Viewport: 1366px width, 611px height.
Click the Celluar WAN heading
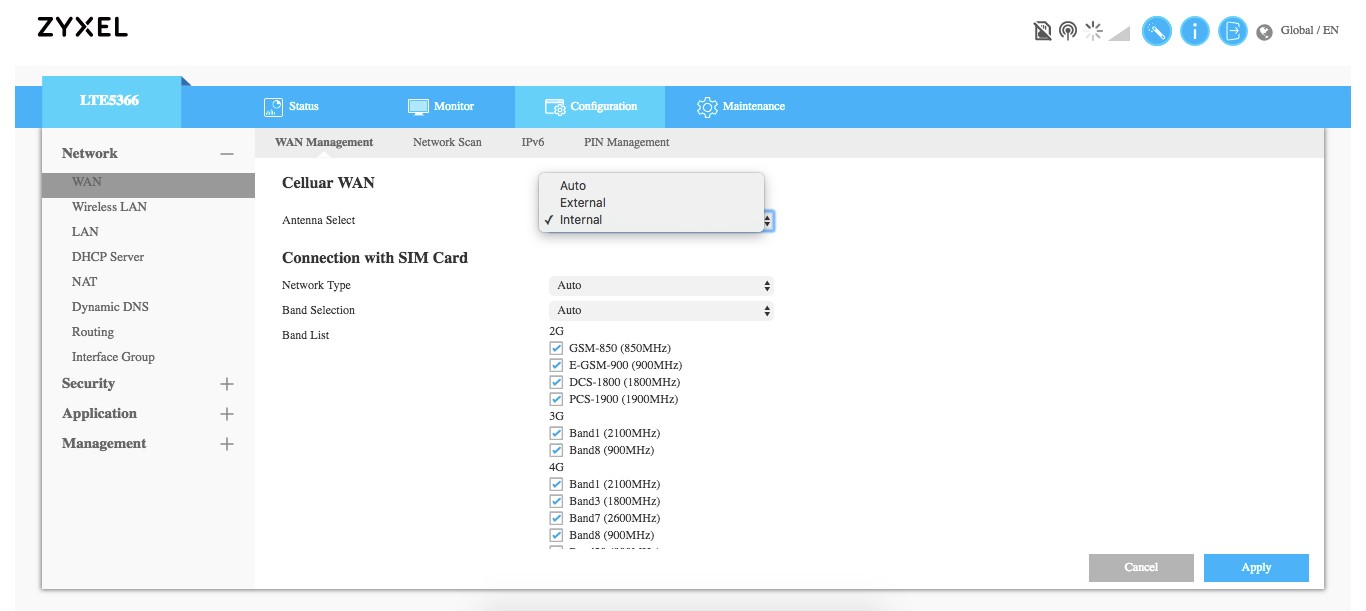pos(328,183)
